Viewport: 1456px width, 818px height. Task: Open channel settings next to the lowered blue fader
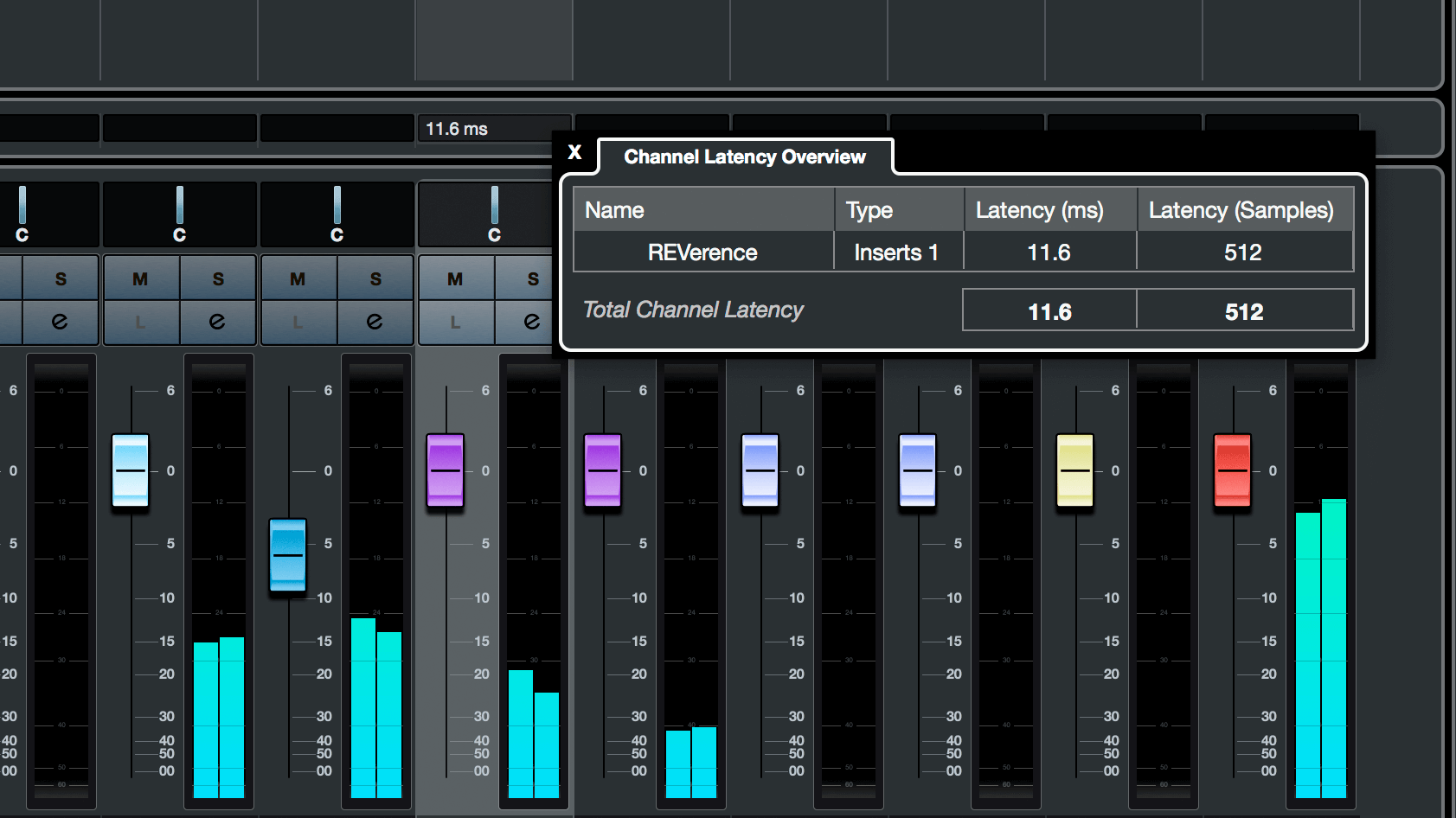pyautogui.click(x=375, y=322)
